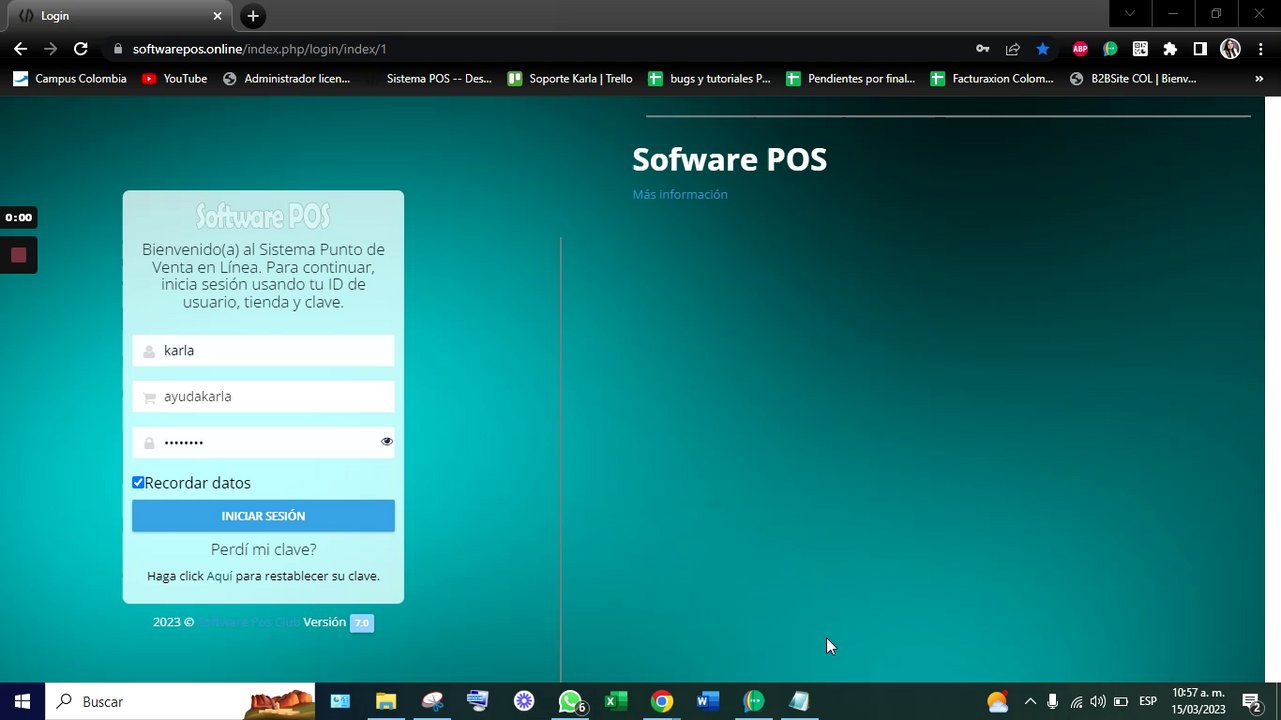
Task: Open the saved passwords key icon
Action: coord(983,49)
